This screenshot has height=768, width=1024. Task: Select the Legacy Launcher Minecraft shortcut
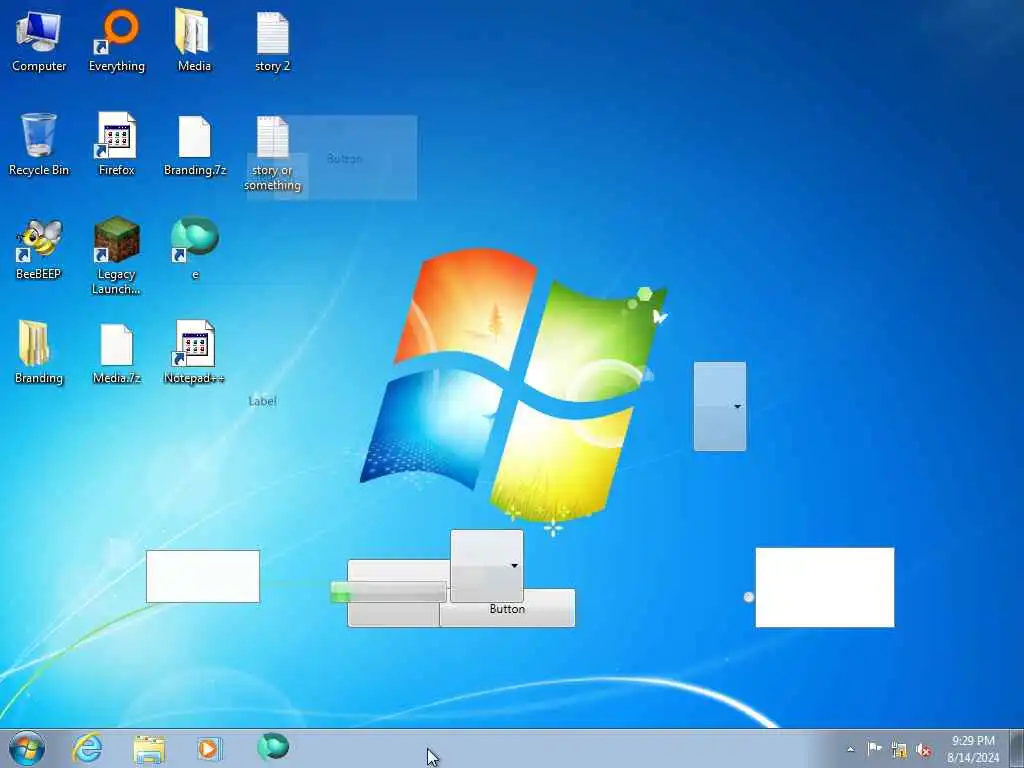pos(116,256)
